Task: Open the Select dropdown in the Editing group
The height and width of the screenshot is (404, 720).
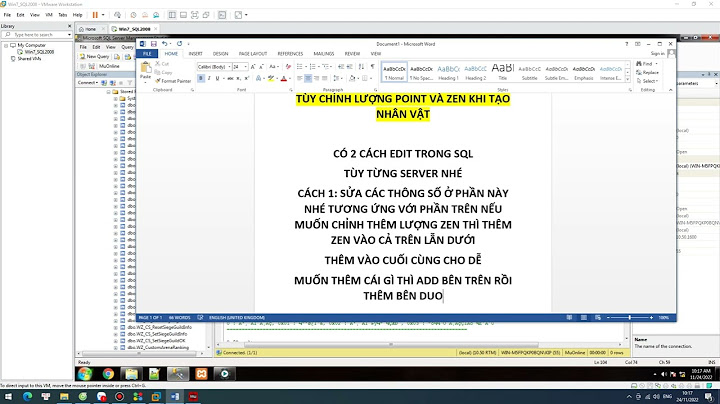Action: (x=647, y=81)
